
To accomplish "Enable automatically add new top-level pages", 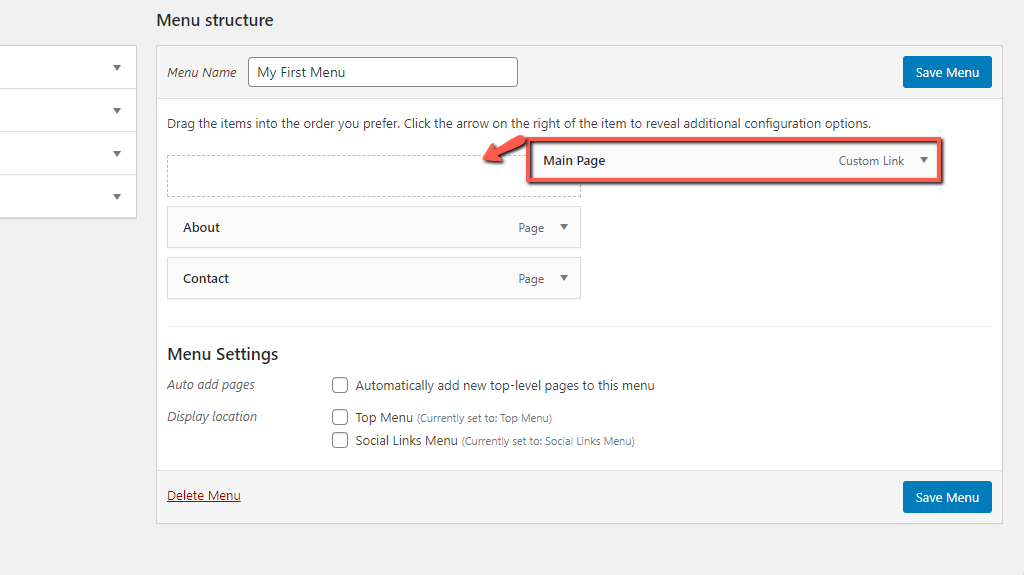I will pos(340,385).
